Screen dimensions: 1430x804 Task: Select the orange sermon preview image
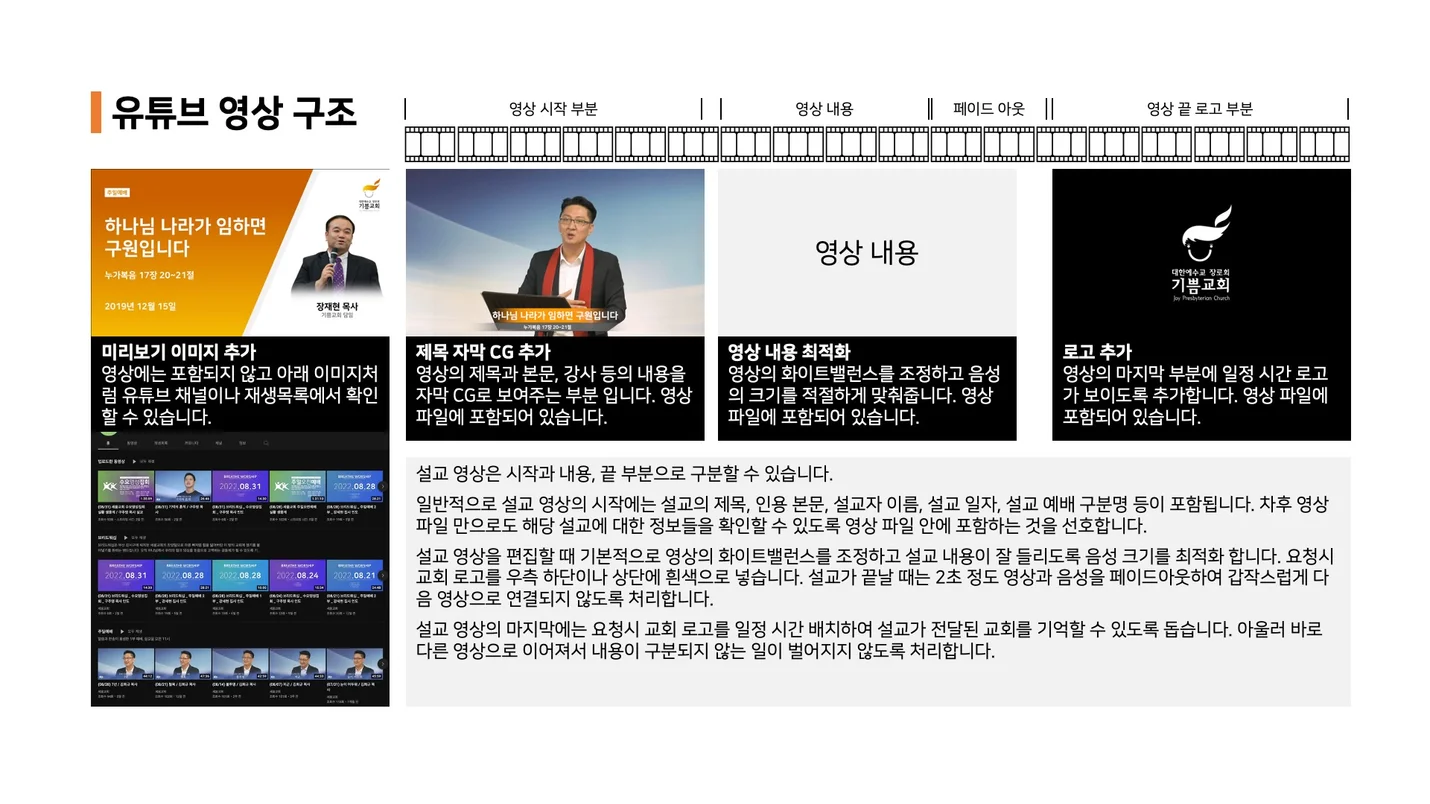click(240, 252)
